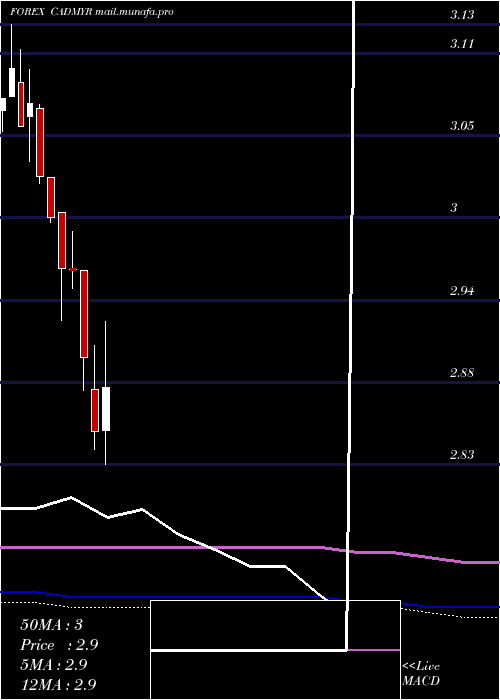Click the Price : 2.9 readout
The width and height of the screenshot is (500, 700).
[59, 645]
